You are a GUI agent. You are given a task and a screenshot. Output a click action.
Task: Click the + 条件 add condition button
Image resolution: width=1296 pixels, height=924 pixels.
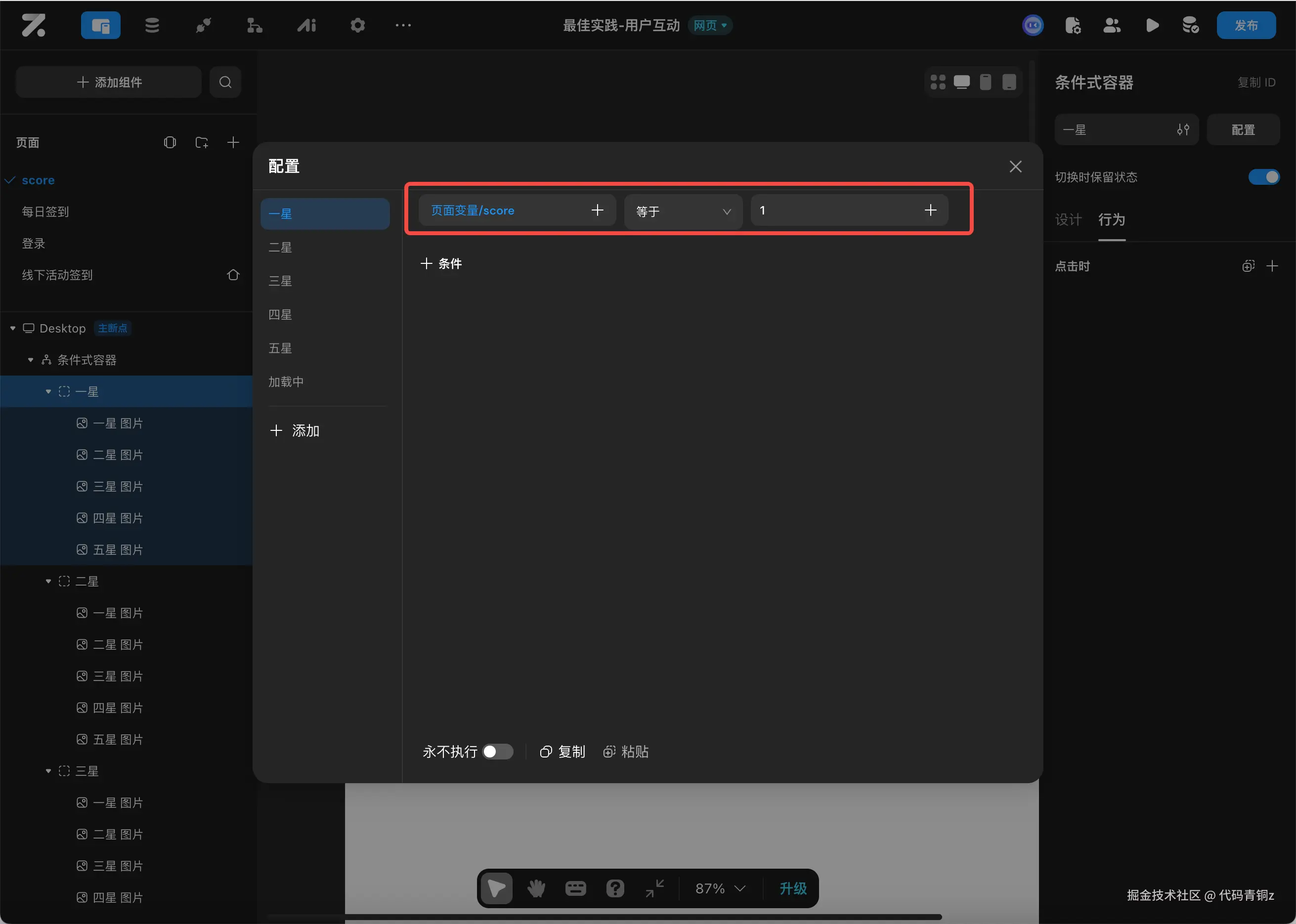click(441, 263)
